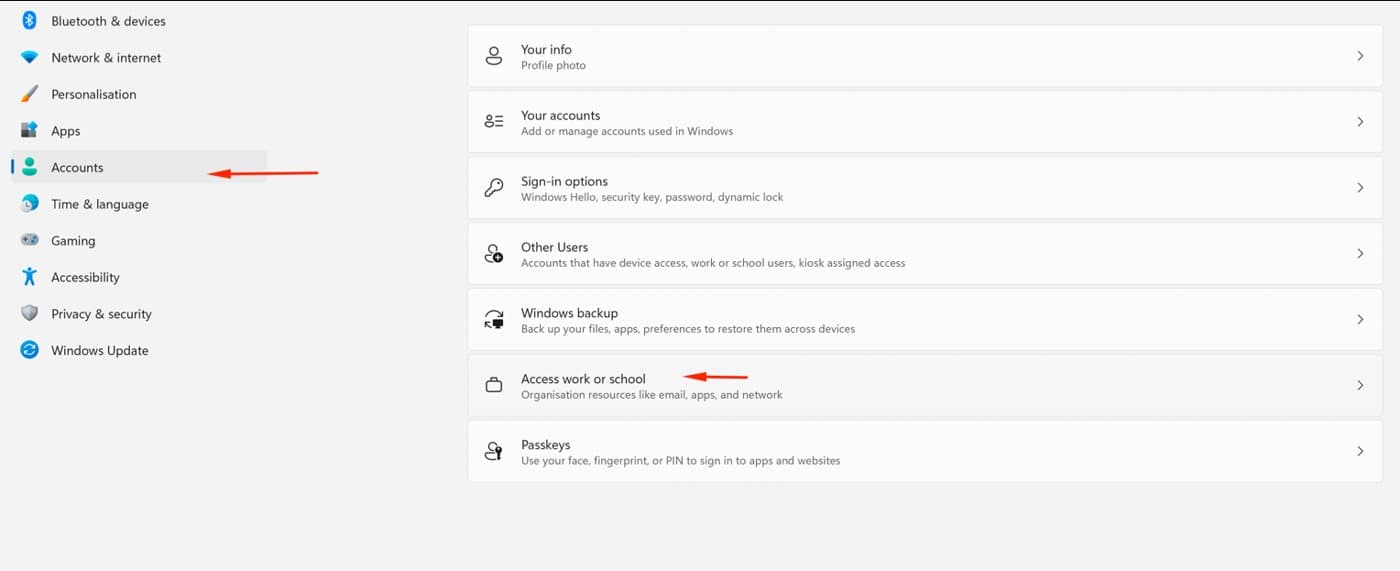Click the Access work or school briefcase icon
The width and height of the screenshot is (1400, 571).
494,386
